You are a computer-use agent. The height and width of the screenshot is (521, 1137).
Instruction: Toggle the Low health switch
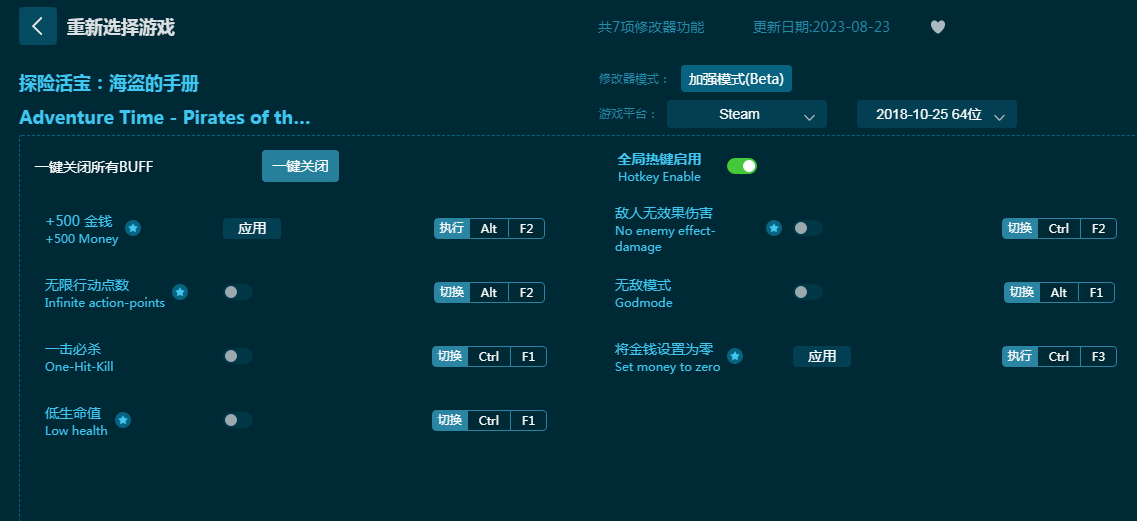[237, 420]
